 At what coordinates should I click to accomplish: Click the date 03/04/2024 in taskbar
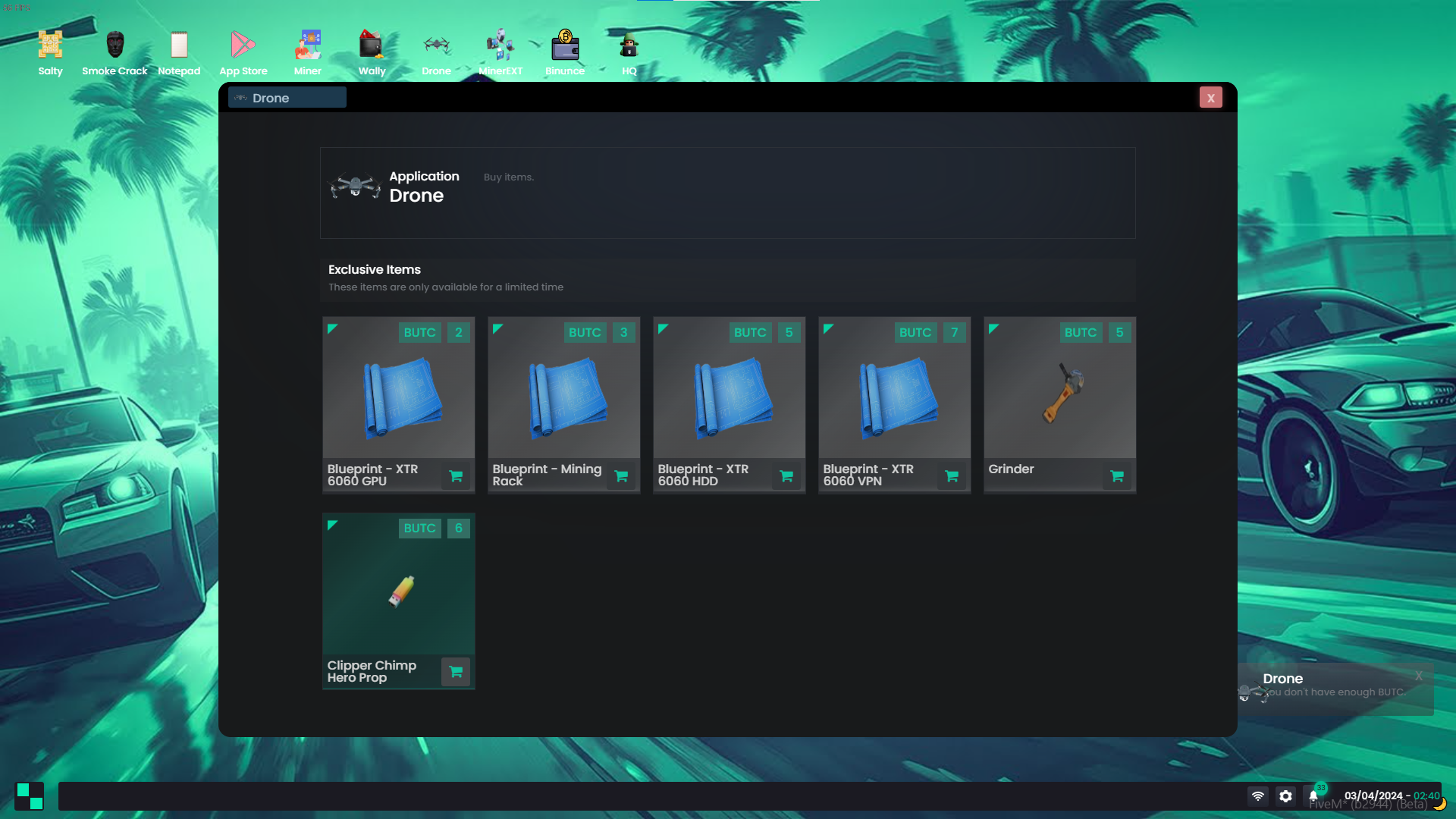[1373, 795]
